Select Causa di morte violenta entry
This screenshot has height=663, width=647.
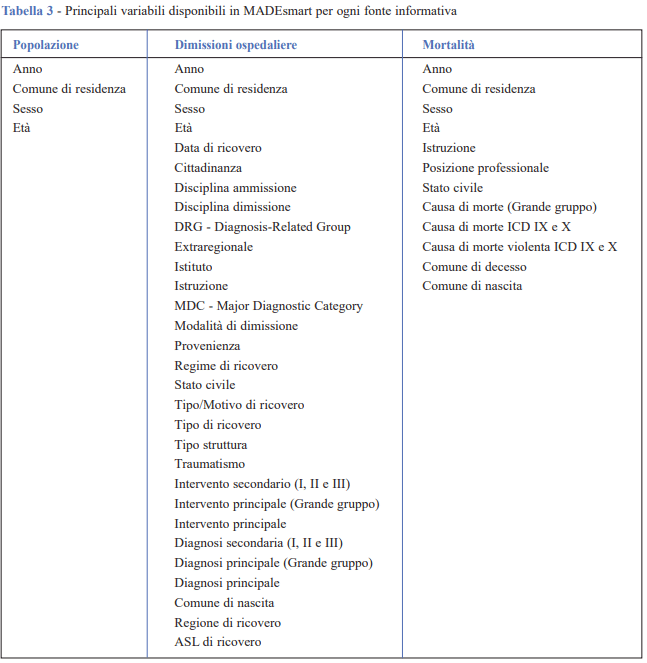tap(519, 247)
